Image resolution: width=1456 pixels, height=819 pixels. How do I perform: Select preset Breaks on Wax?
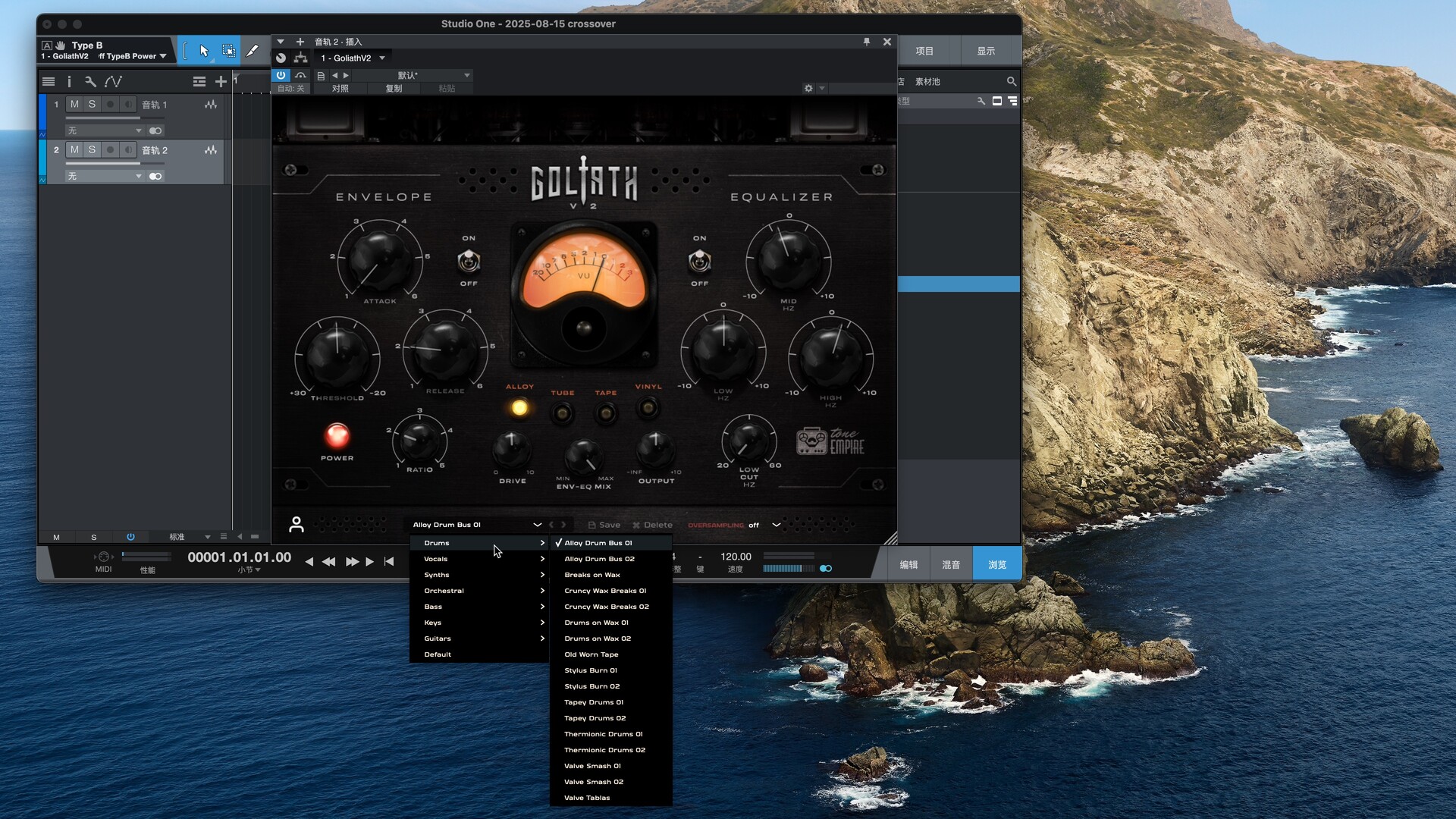(x=611, y=575)
